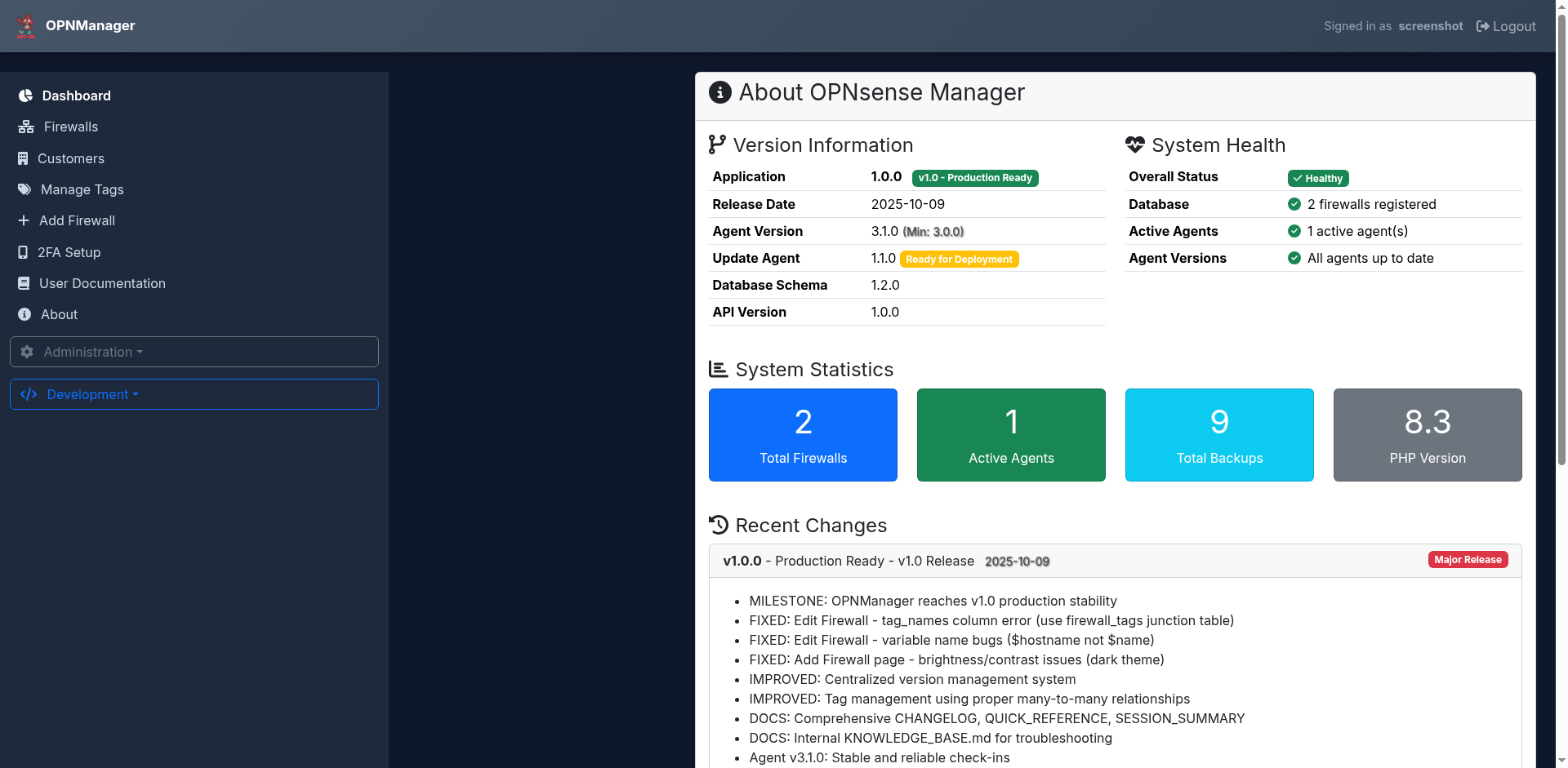Click the Total Firewalls blue card

pos(803,435)
